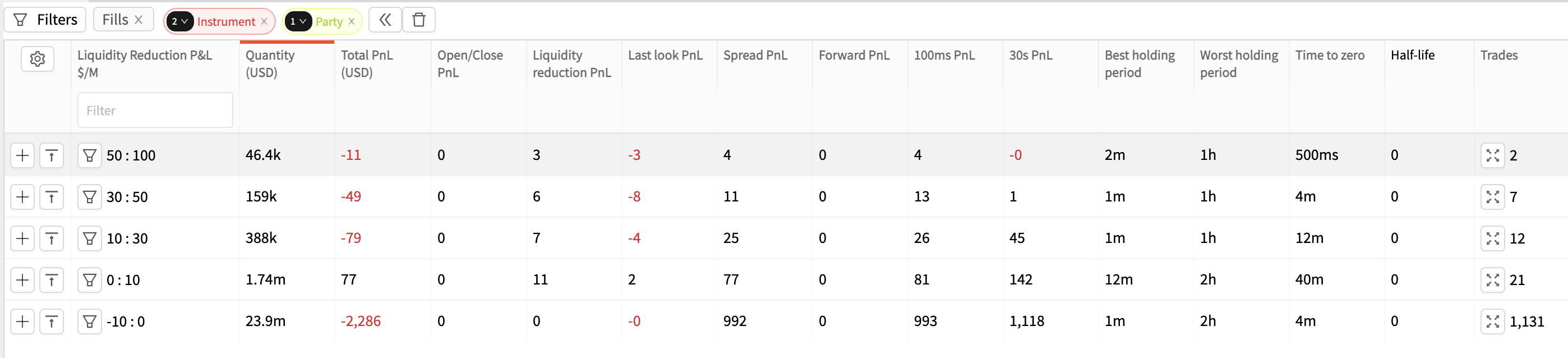
Task: Open the Party filter count dropdown
Action: (x=298, y=21)
